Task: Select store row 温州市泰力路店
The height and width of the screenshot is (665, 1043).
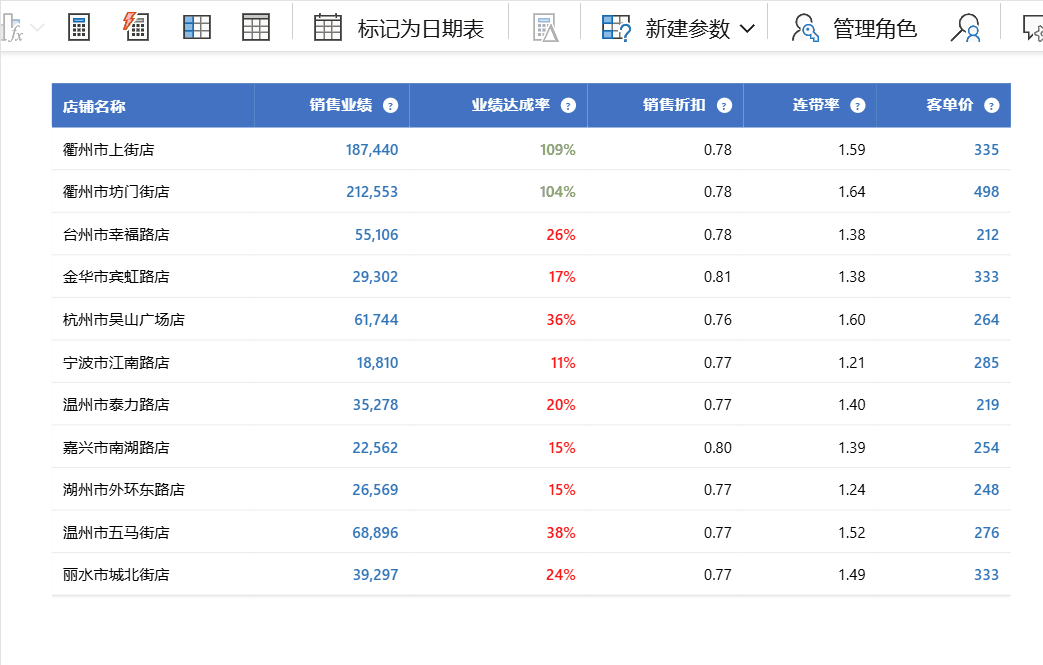Action: [531, 404]
